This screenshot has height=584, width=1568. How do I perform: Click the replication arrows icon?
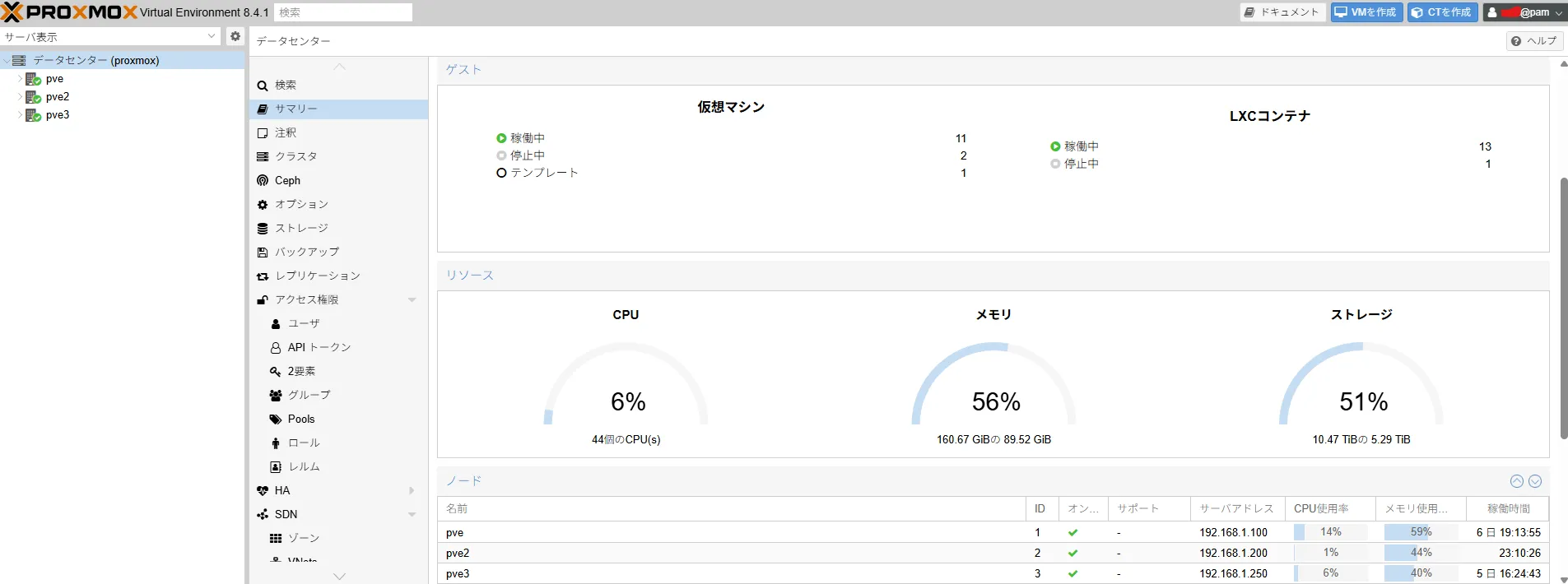pyautogui.click(x=263, y=276)
